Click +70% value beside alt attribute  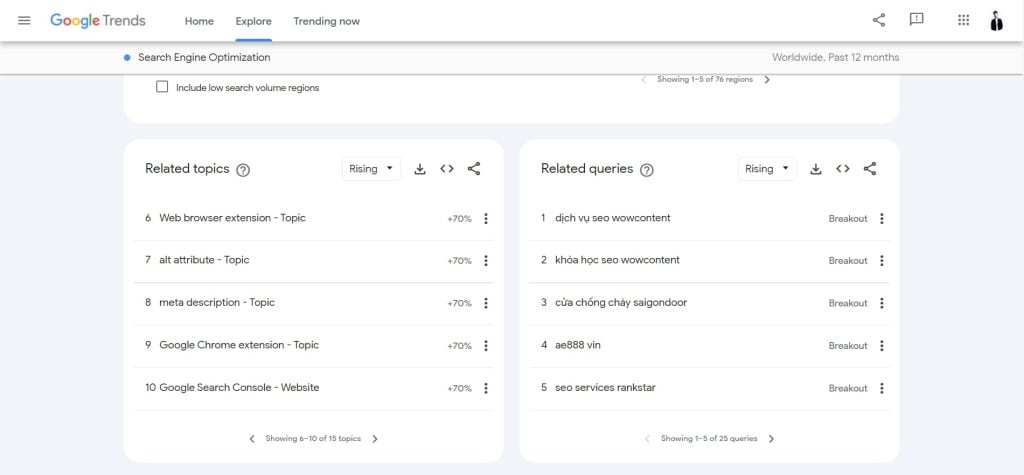[x=459, y=261]
